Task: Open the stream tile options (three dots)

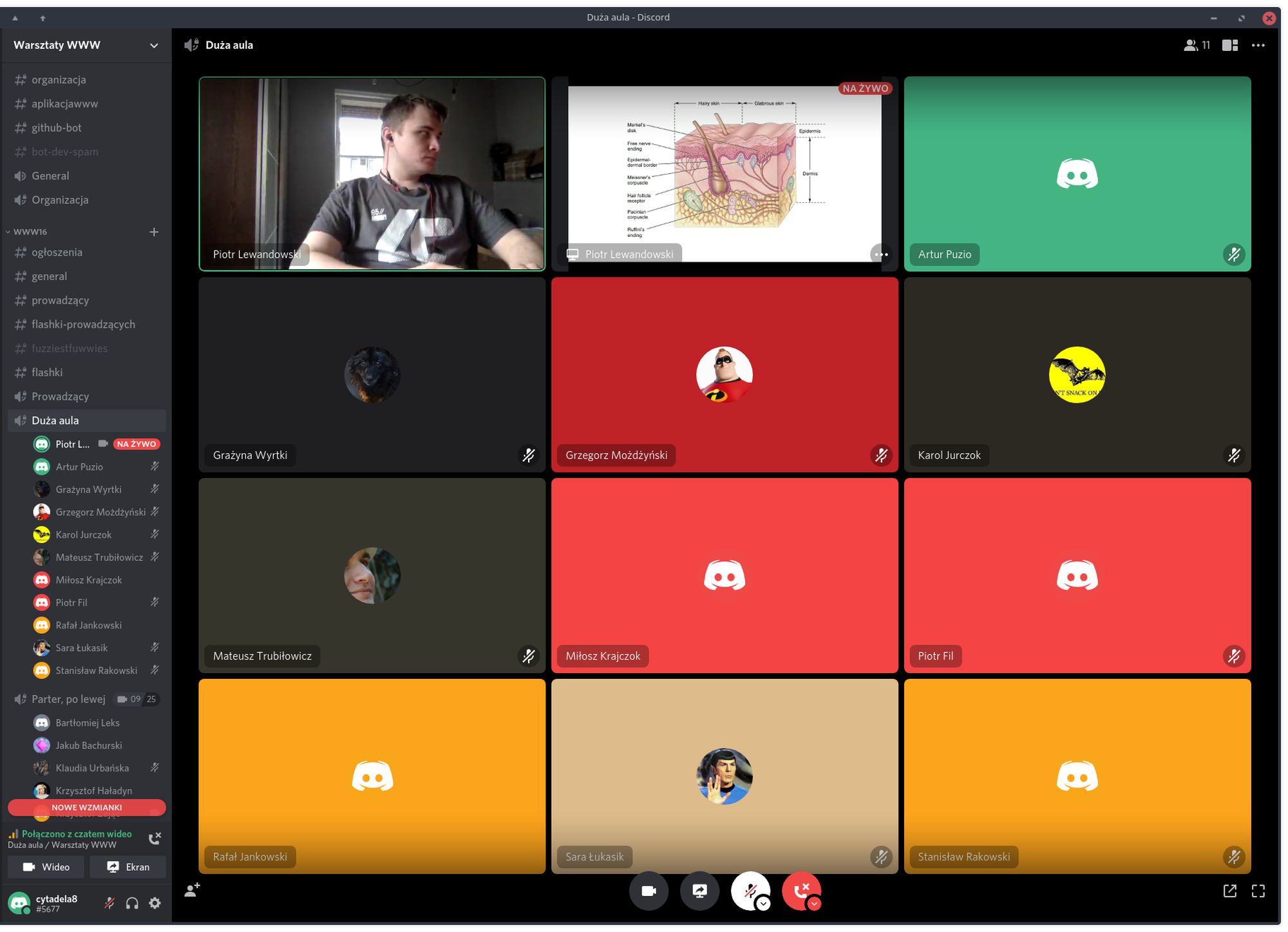Action: pos(881,254)
